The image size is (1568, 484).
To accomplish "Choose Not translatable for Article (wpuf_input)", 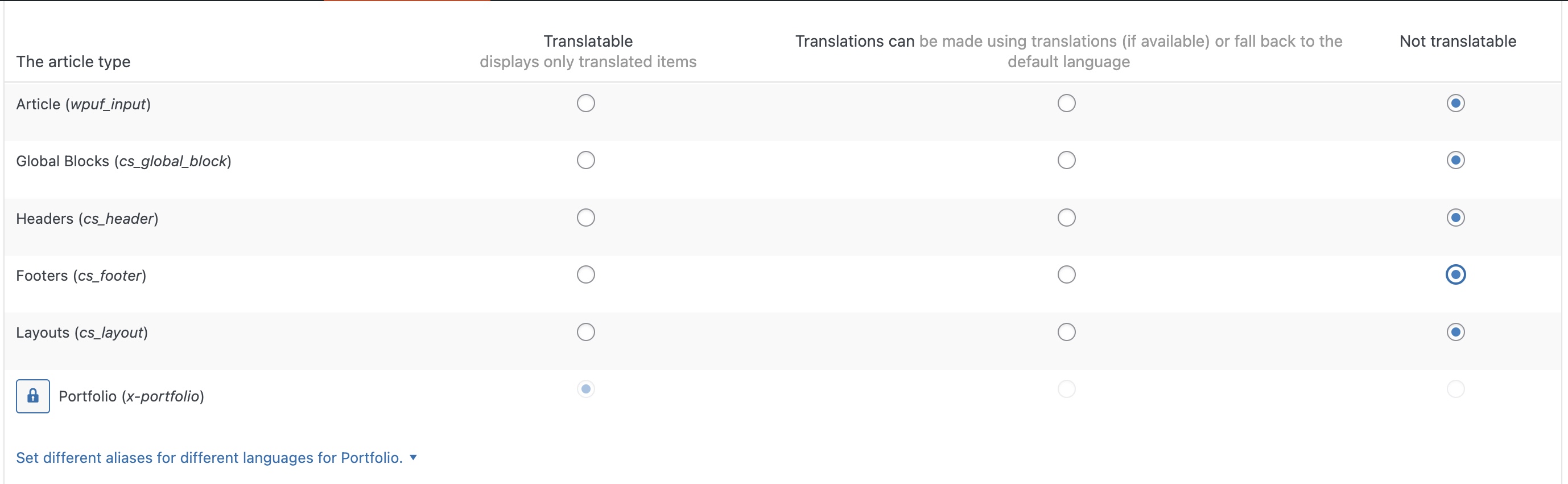I will (x=1455, y=103).
